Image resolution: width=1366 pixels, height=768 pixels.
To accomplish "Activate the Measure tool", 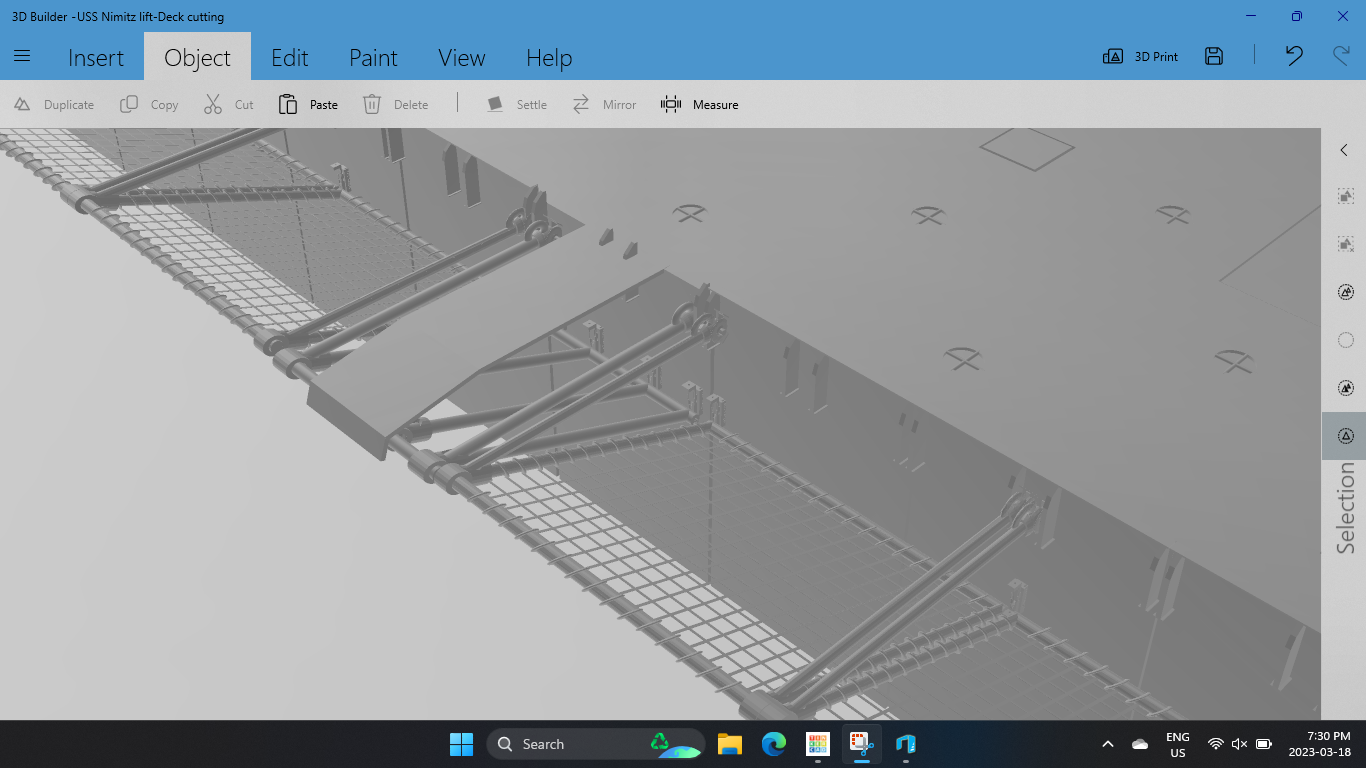I will [x=699, y=104].
